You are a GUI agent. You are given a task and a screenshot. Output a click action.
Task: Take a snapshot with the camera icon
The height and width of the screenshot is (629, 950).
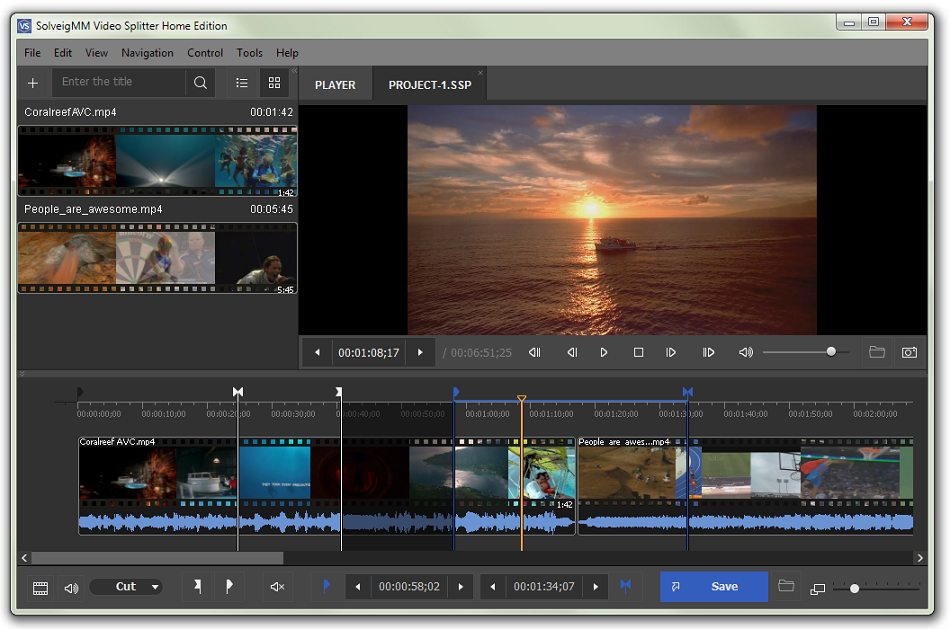[908, 352]
